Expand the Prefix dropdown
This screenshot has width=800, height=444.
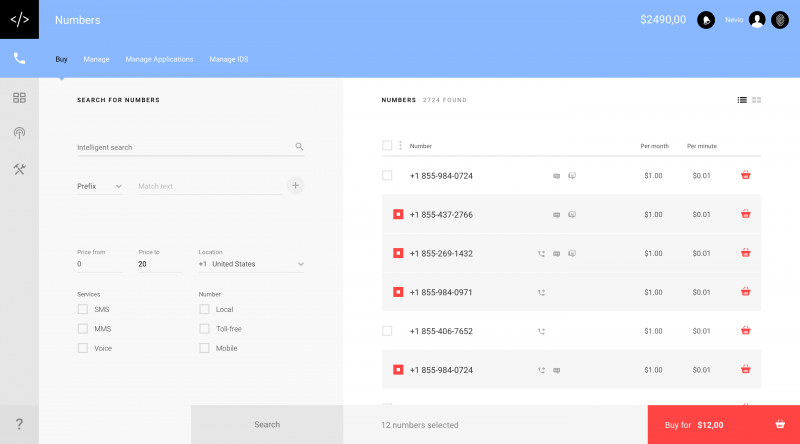(99, 186)
